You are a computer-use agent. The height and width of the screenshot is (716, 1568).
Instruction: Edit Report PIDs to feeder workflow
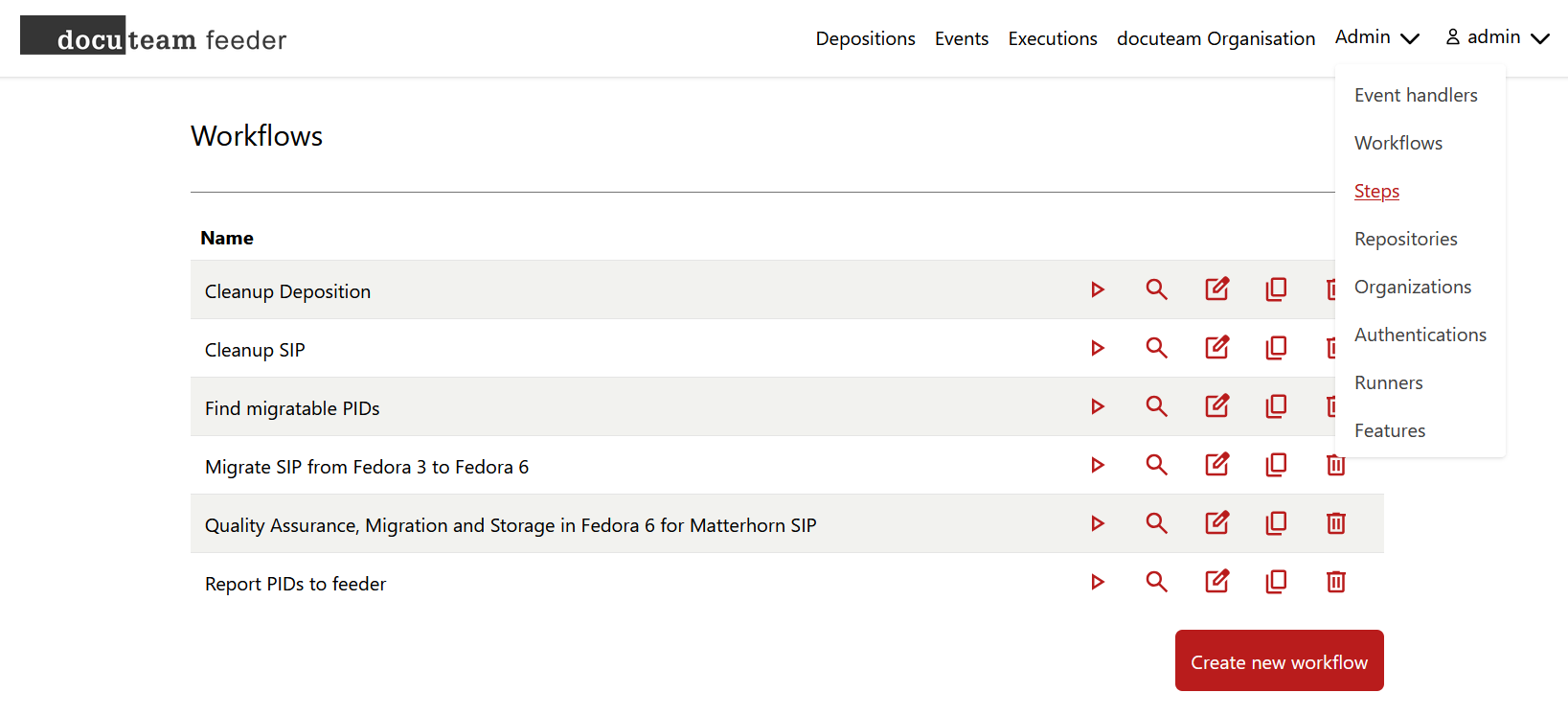(1217, 581)
